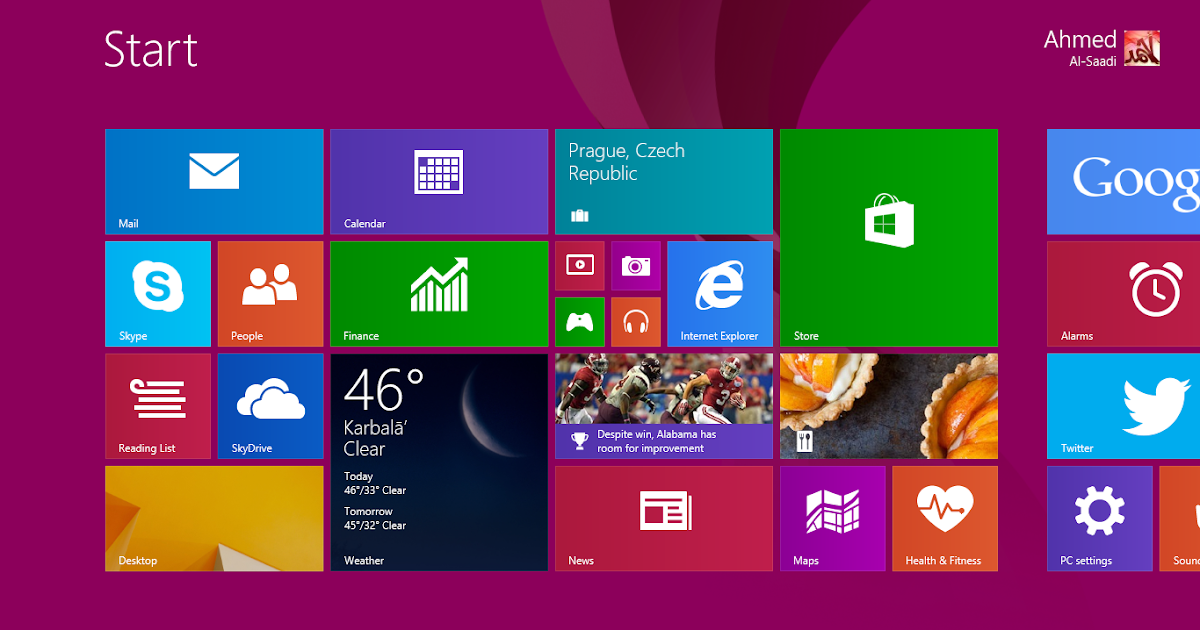This screenshot has width=1200, height=630.
Task: Open the Sports tile about Alabama
Action: point(664,406)
